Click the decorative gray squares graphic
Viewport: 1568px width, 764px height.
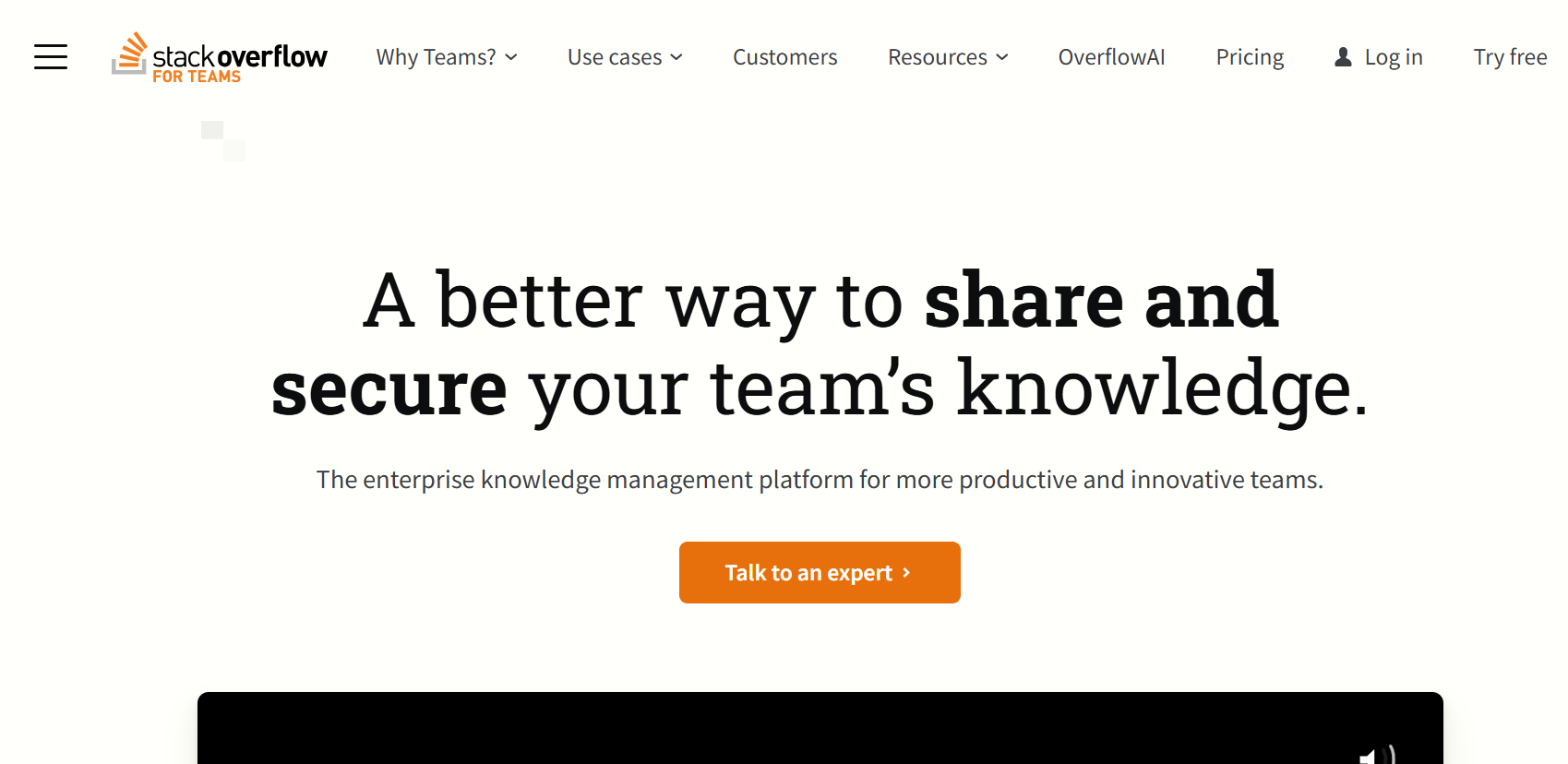(x=223, y=140)
